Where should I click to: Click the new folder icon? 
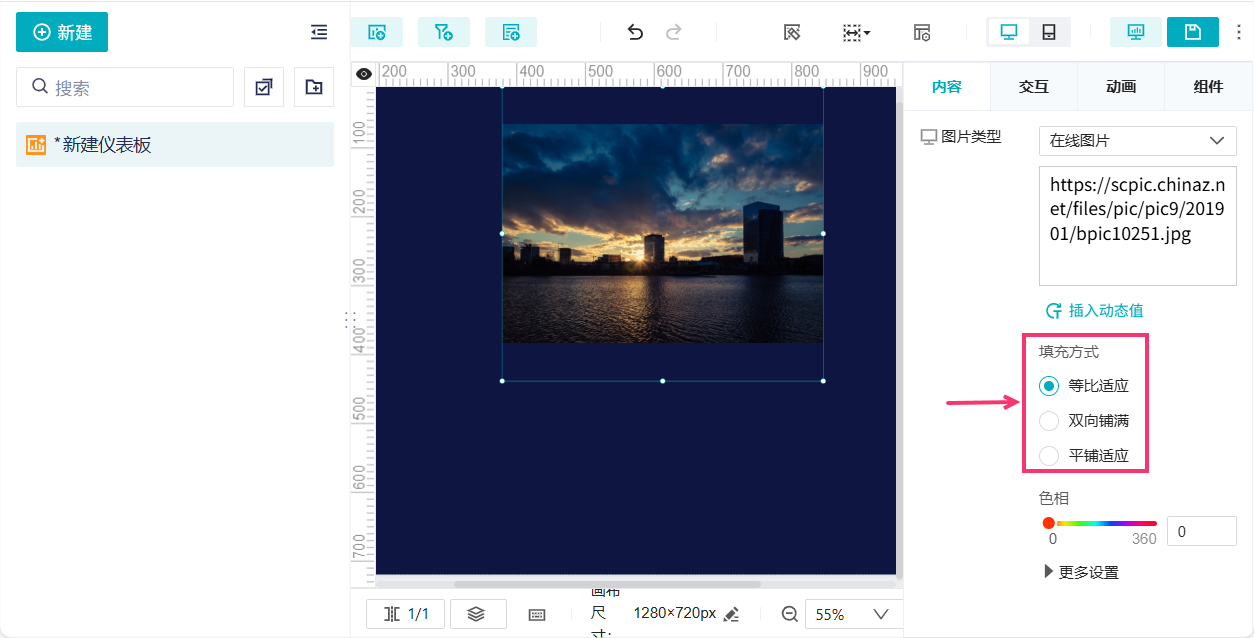[x=314, y=87]
